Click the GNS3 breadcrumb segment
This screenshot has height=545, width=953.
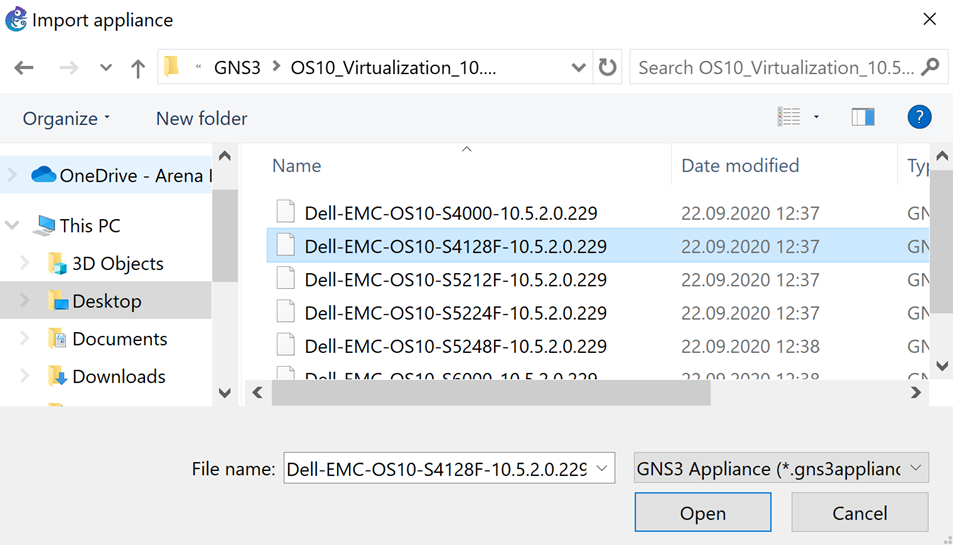(x=237, y=67)
